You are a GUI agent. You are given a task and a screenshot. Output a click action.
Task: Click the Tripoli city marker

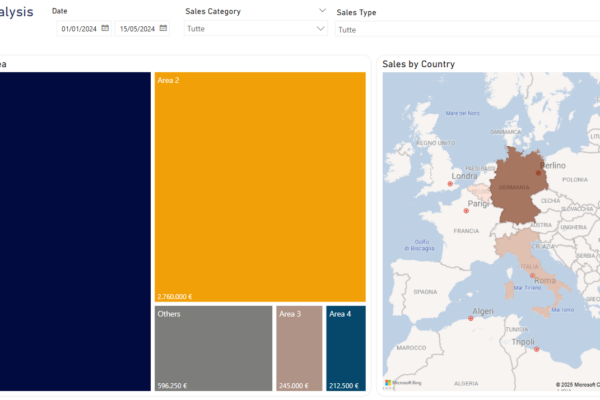tap(536, 349)
